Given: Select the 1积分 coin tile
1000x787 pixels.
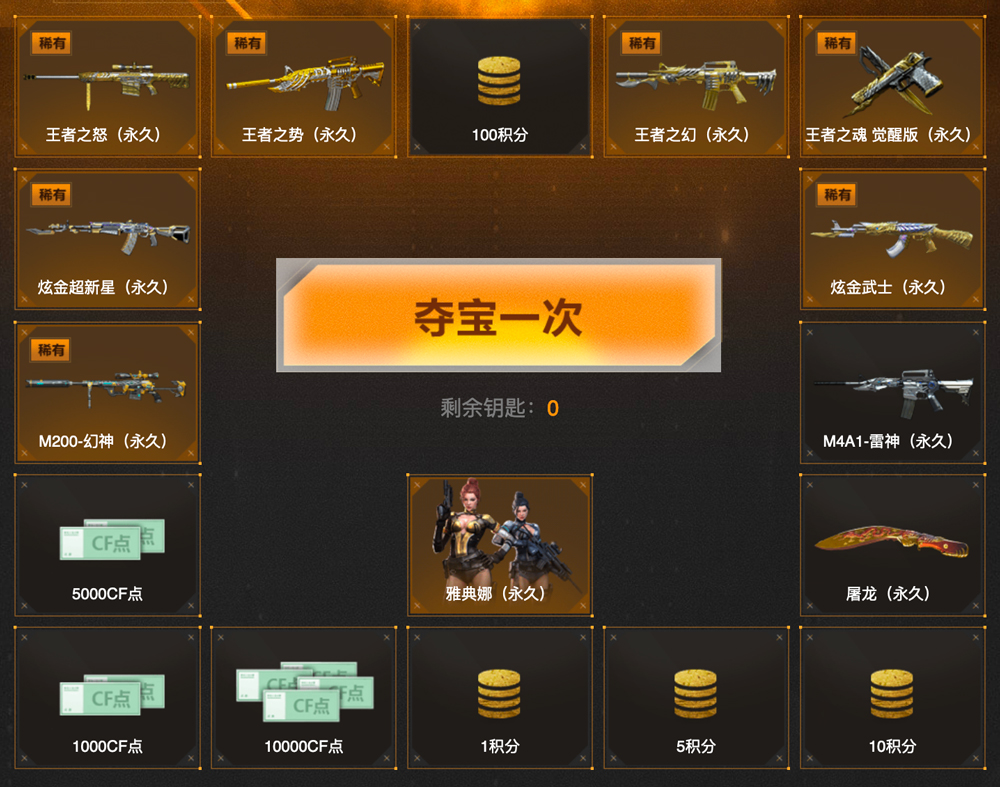Looking at the screenshot, I should [500, 698].
